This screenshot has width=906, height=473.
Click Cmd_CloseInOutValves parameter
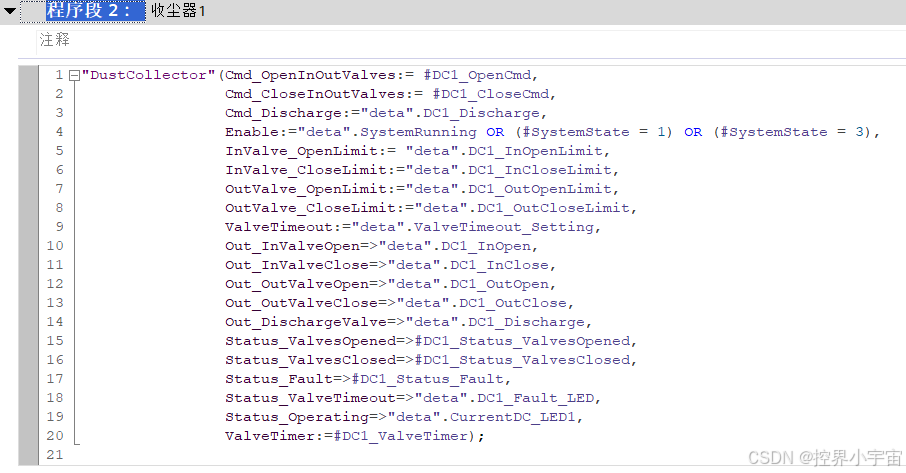[315, 94]
